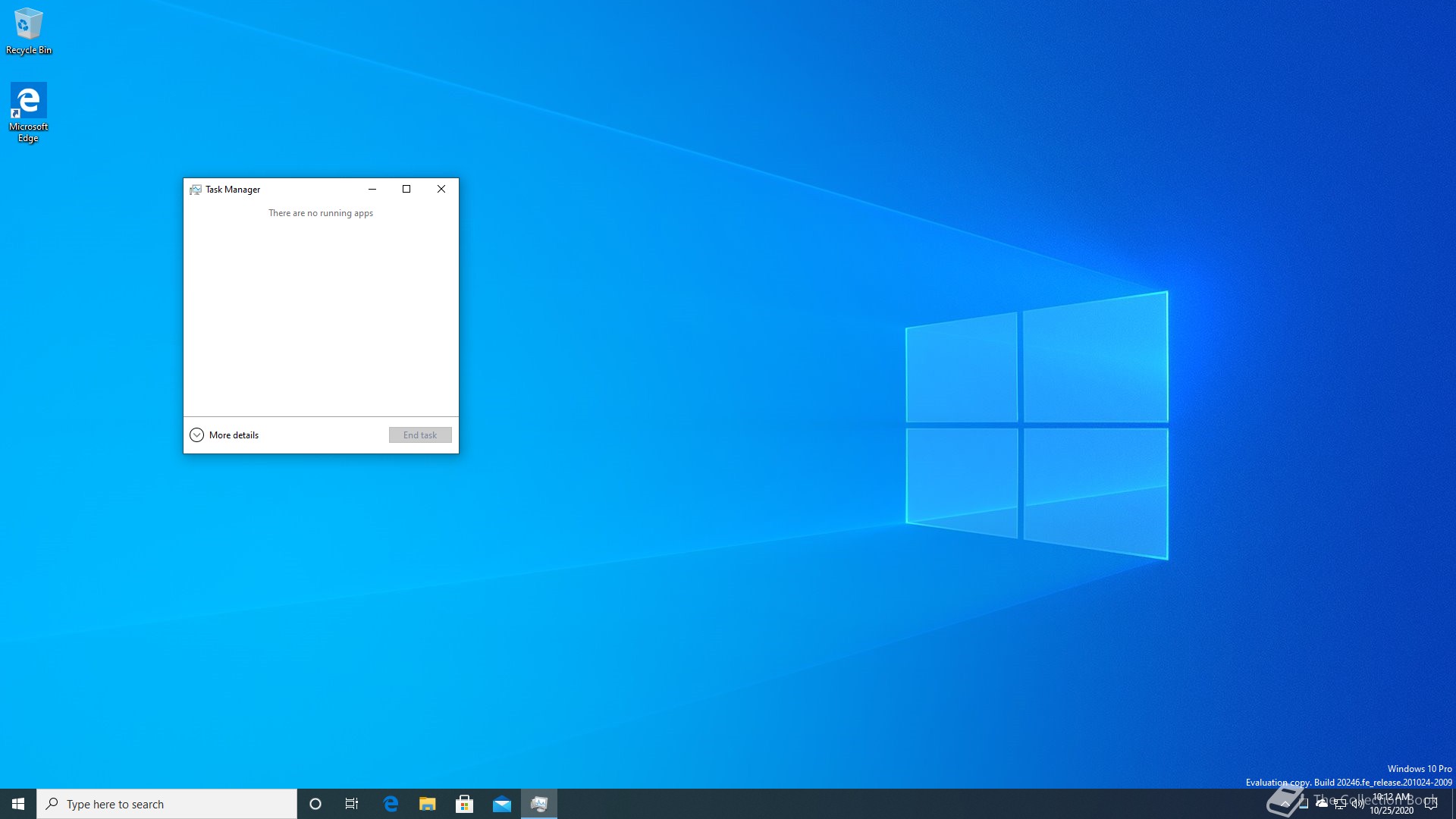The image size is (1456, 819).
Task: Open the network status tray icon
Action: pos(1340,804)
